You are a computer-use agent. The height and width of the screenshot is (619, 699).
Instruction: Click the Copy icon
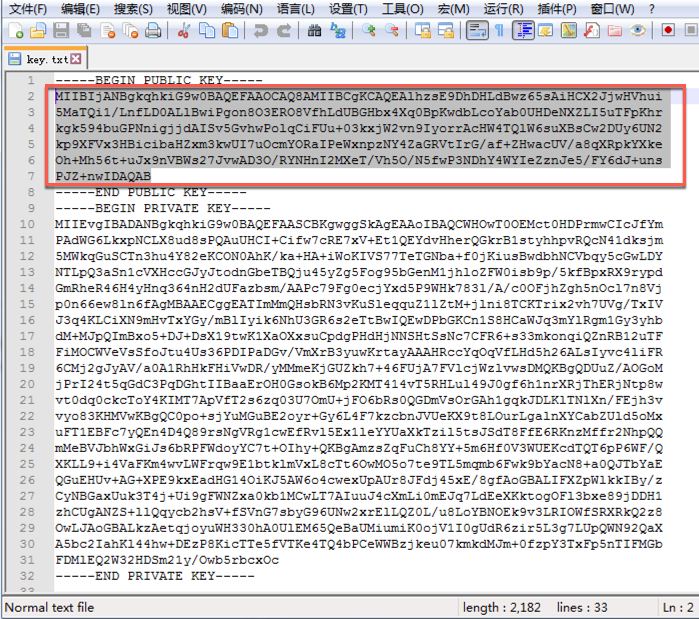tap(206, 30)
